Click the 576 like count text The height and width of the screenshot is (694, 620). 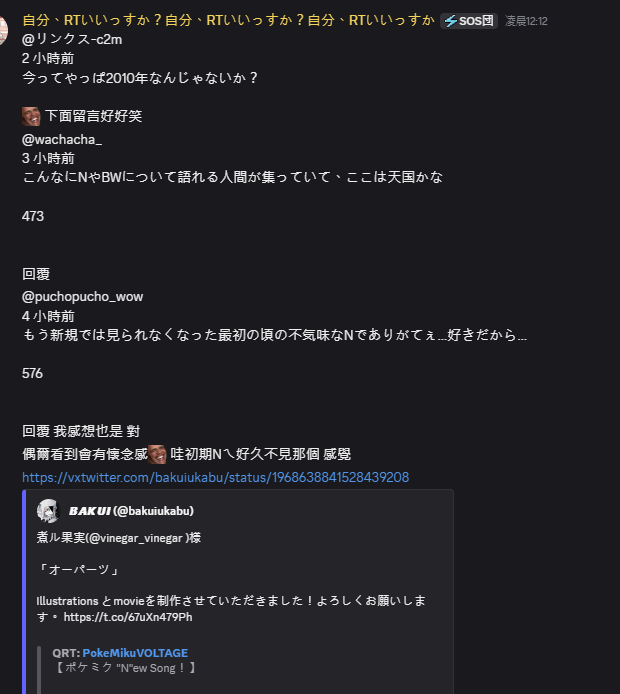click(33, 373)
